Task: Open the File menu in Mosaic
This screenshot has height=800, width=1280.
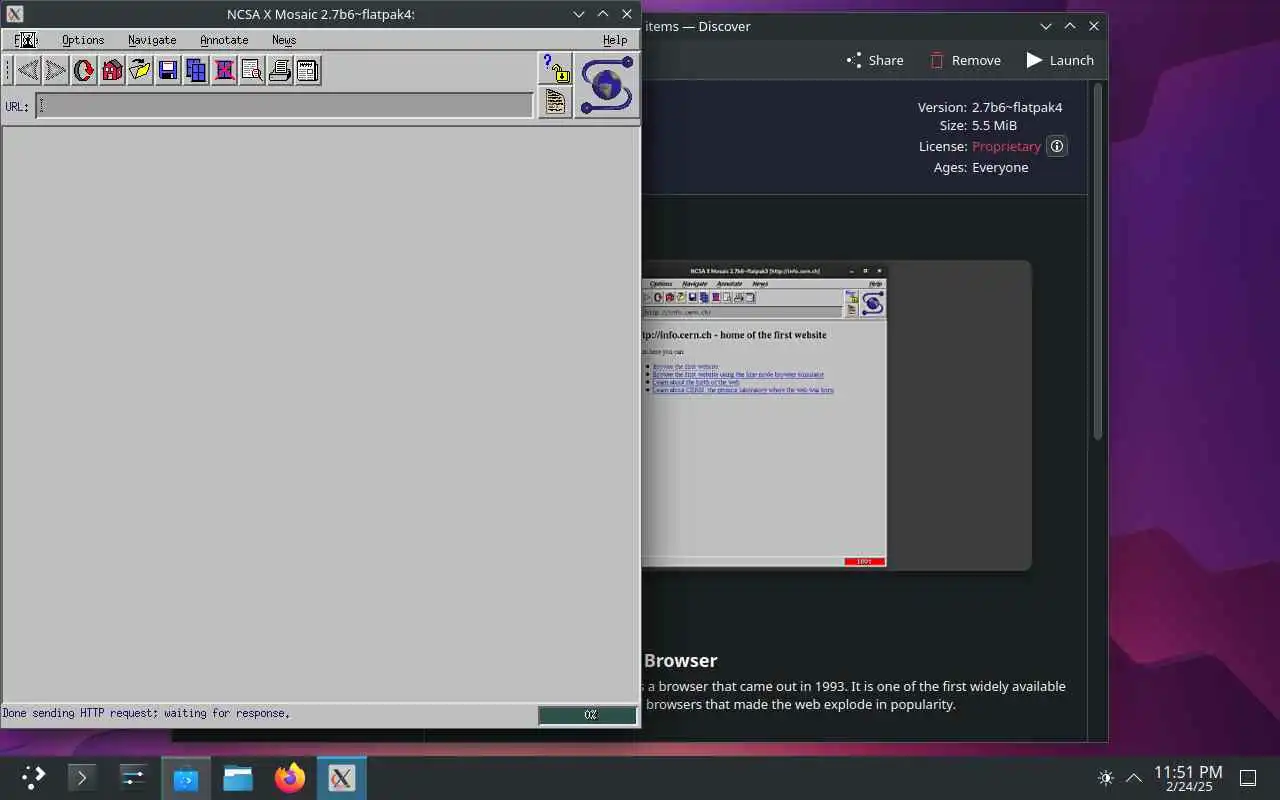Action: (x=25, y=40)
